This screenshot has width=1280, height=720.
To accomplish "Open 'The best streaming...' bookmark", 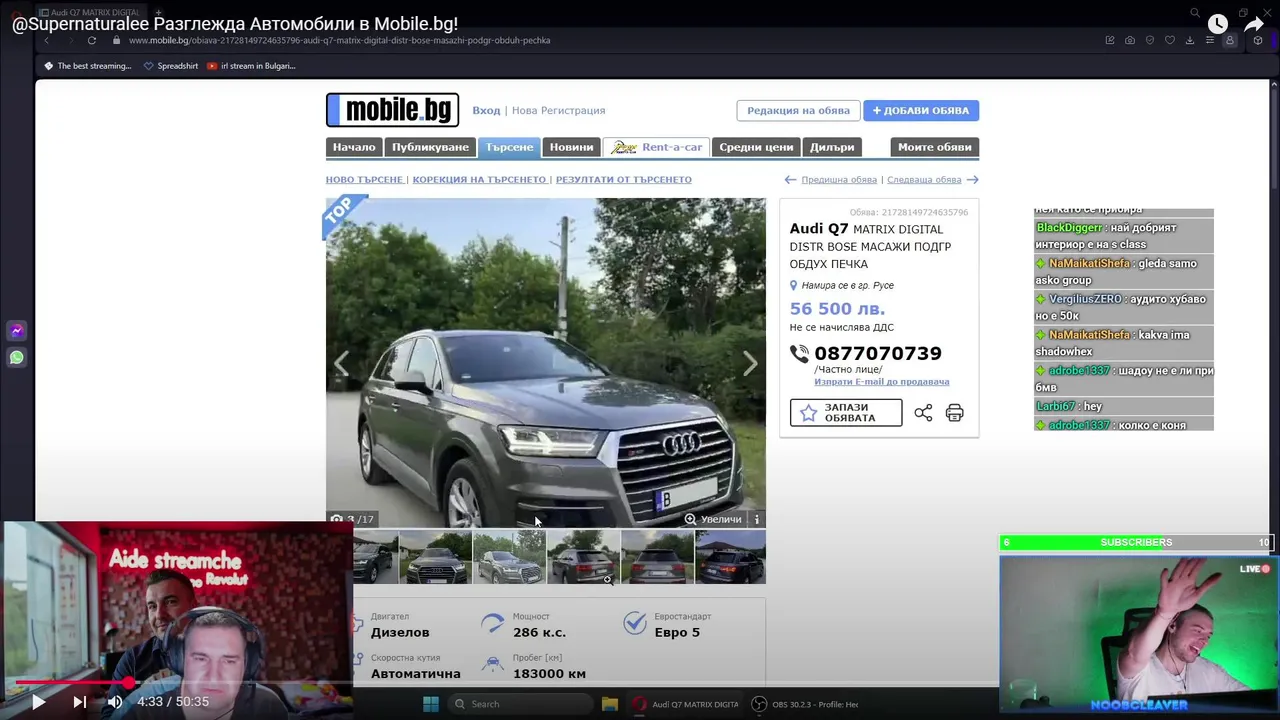I will pos(87,66).
